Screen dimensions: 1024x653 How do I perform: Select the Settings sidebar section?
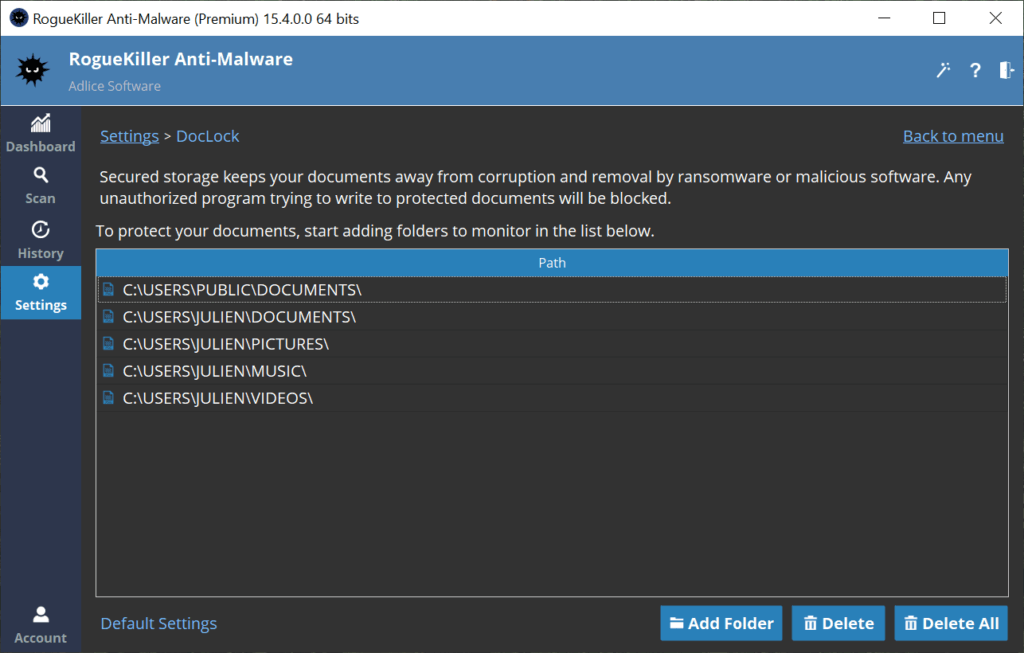coord(41,293)
